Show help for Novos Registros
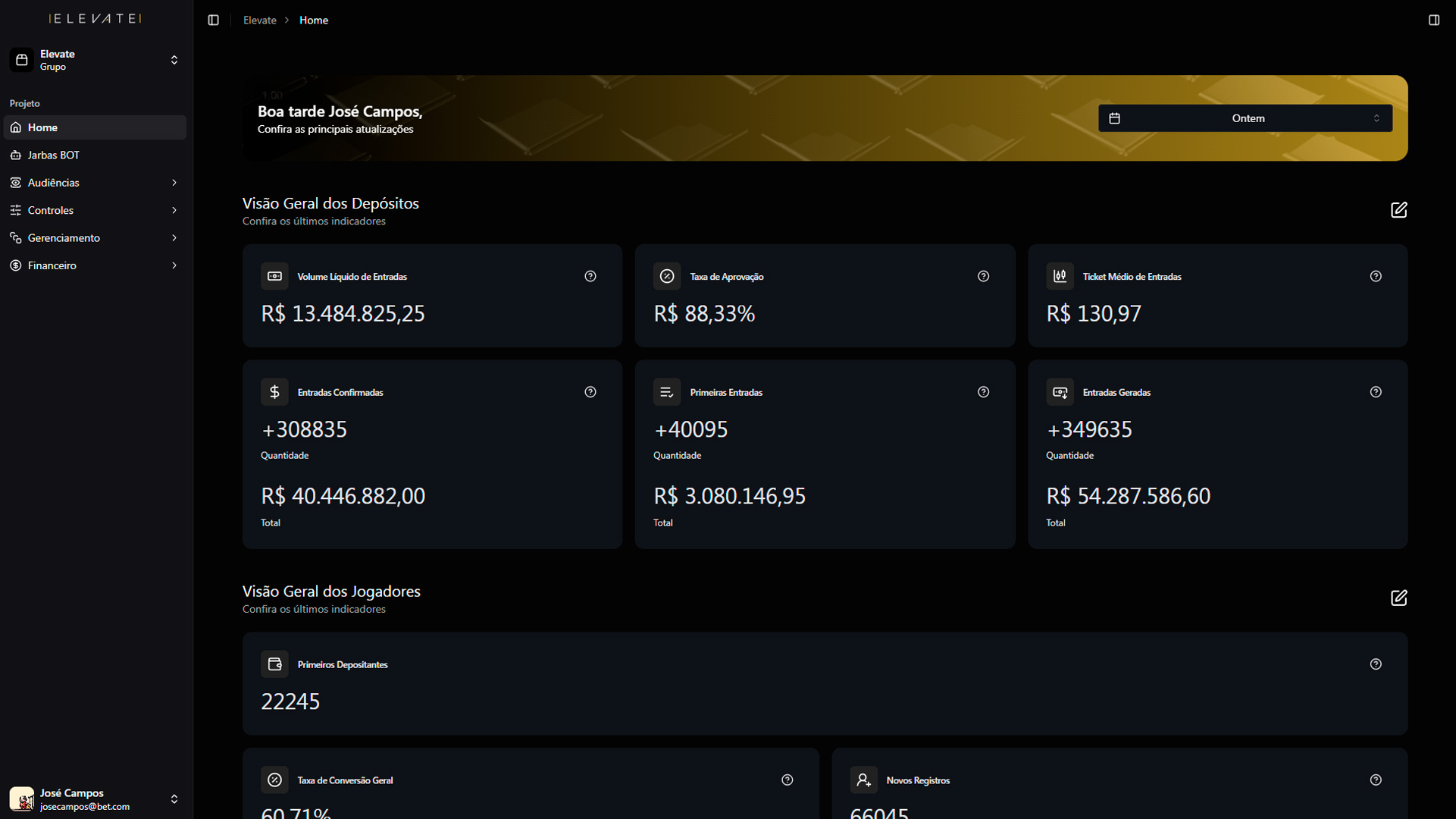1456x819 pixels. [1376, 780]
